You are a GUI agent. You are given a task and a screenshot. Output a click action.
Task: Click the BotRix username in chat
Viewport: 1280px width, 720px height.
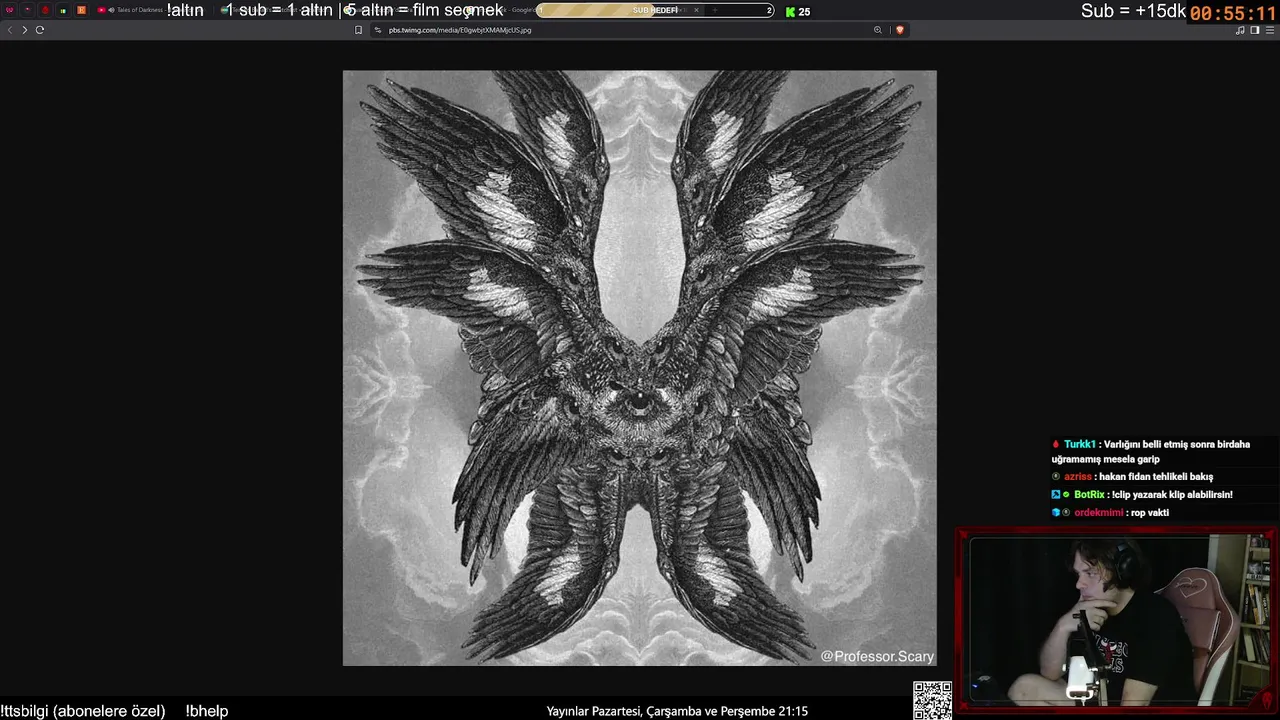pos(1089,495)
